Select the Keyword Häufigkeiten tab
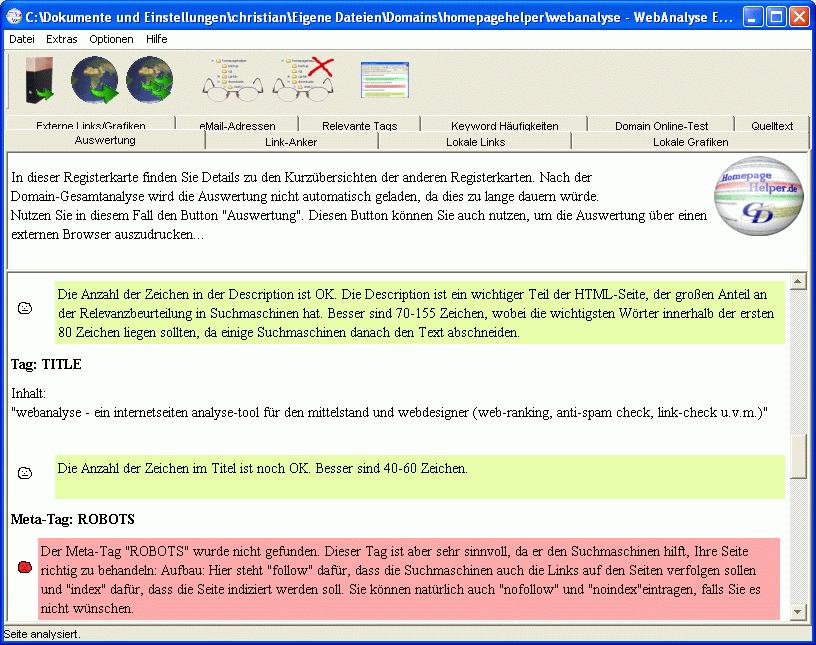 (x=504, y=126)
